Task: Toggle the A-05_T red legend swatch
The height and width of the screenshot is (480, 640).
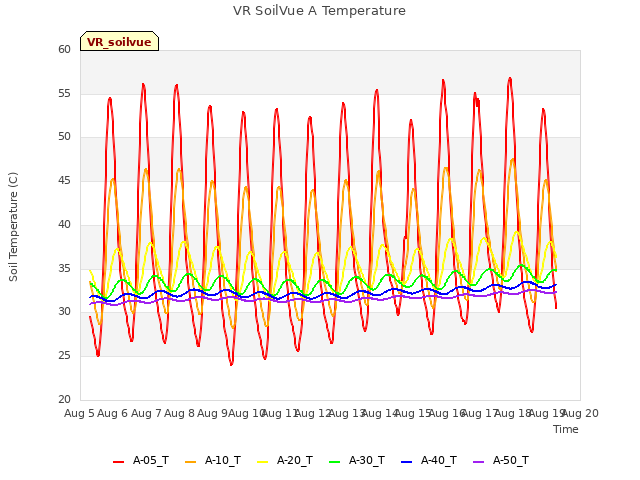Action: click(118, 462)
